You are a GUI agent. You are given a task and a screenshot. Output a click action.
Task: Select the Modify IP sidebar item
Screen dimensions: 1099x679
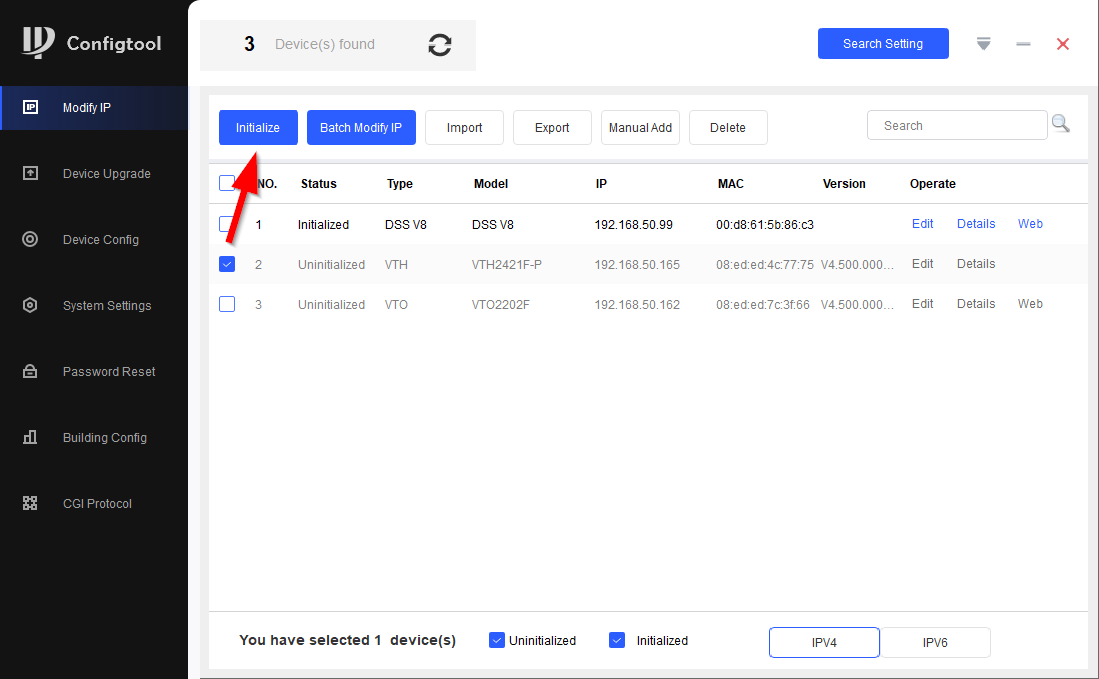(x=87, y=108)
